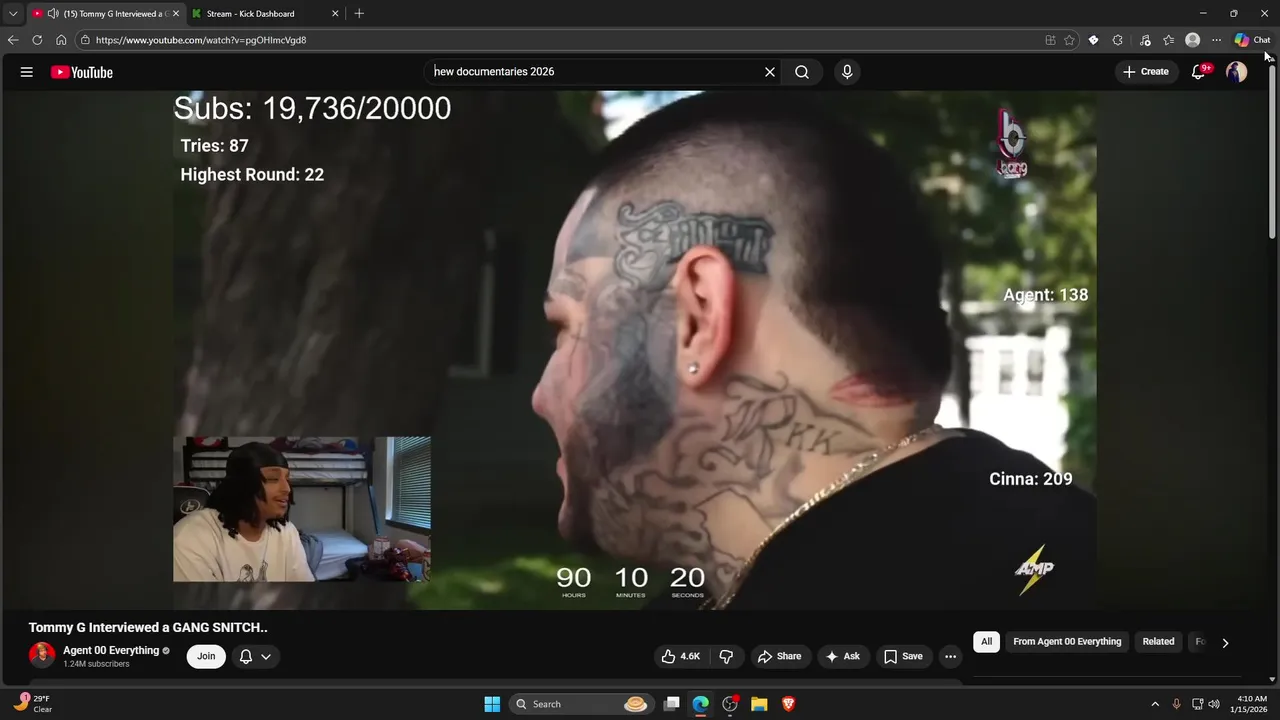
Task: Click the Join channel membership button
Action: (206, 656)
